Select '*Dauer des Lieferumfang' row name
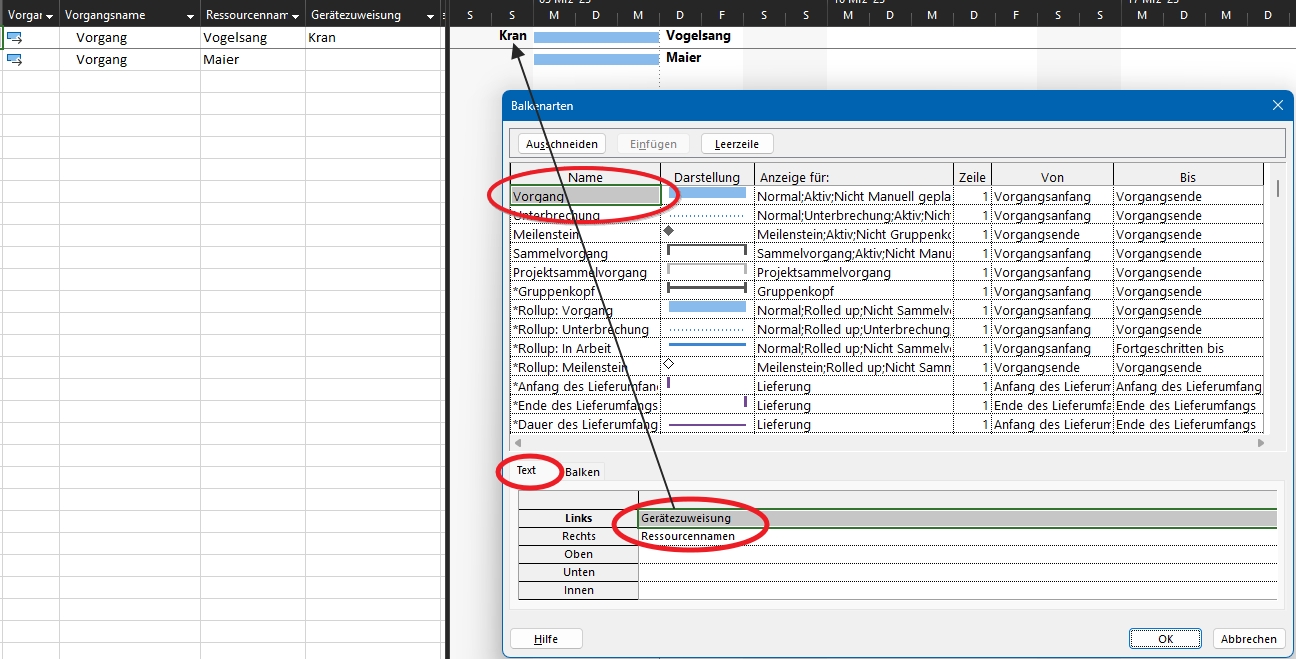This screenshot has height=659, width=1296. [x=585, y=424]
